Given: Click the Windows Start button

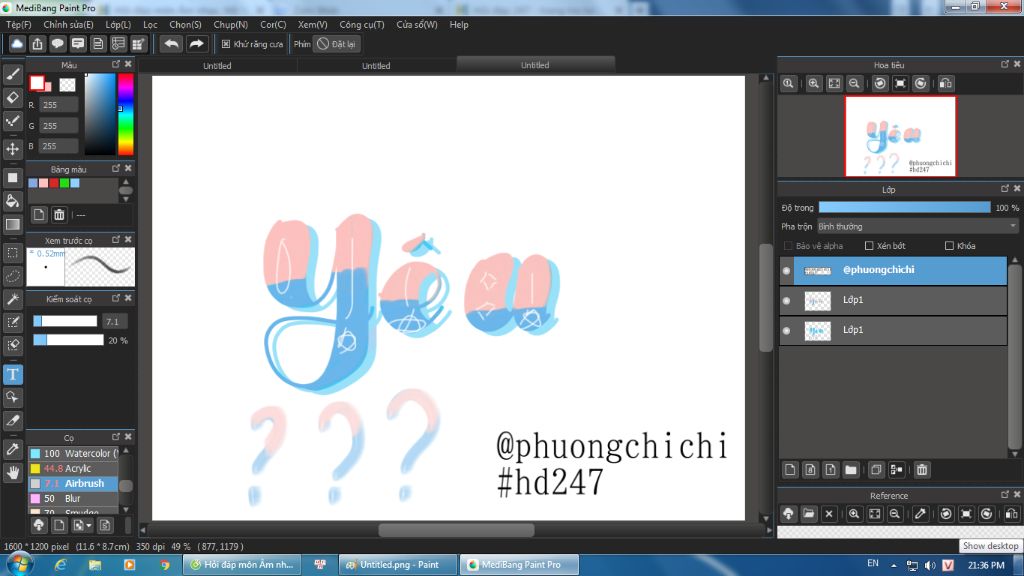Looking at the screenshot, I should (19, 565).
